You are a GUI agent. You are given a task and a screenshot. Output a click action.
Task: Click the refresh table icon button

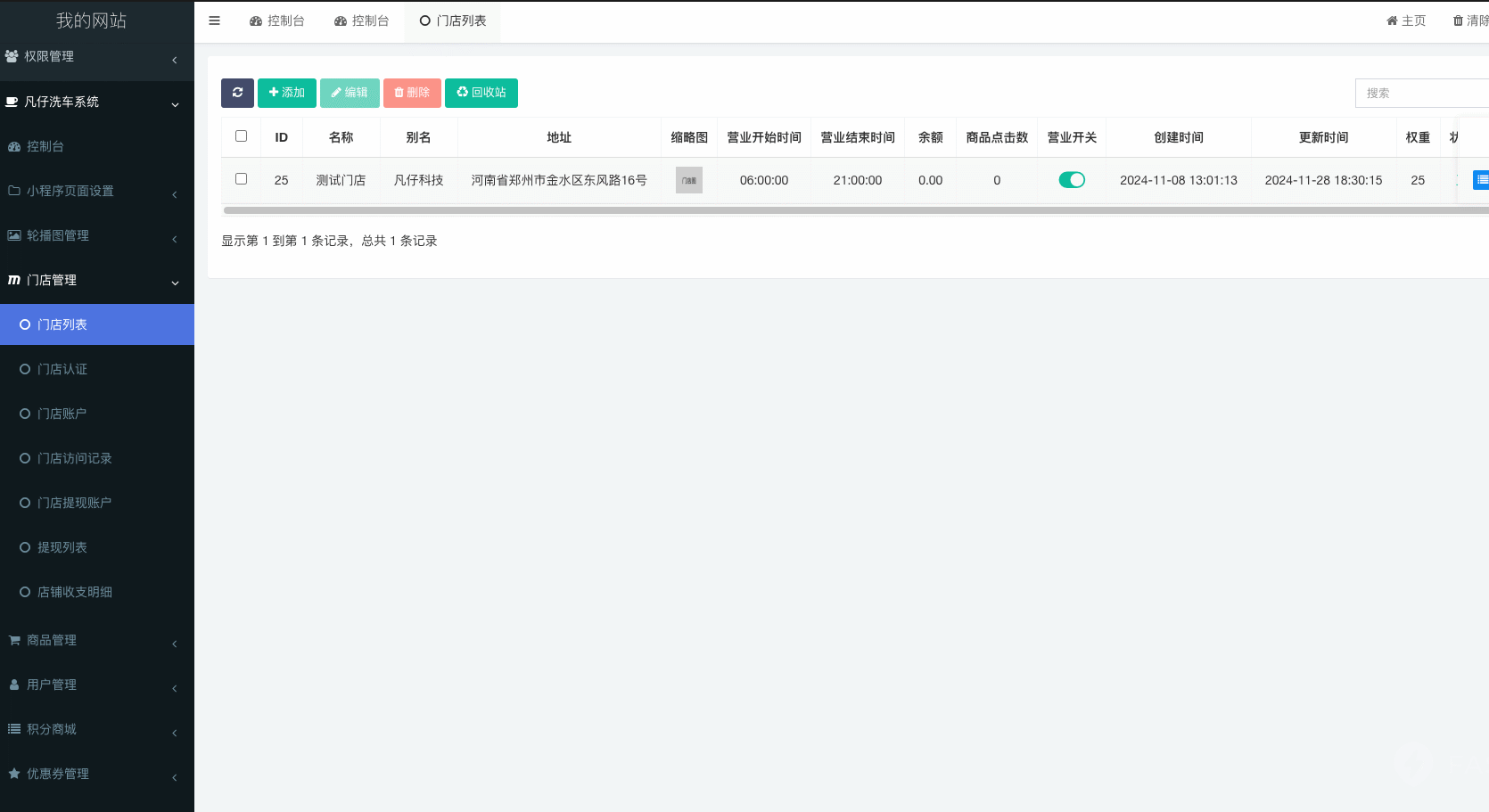[237, 93]
